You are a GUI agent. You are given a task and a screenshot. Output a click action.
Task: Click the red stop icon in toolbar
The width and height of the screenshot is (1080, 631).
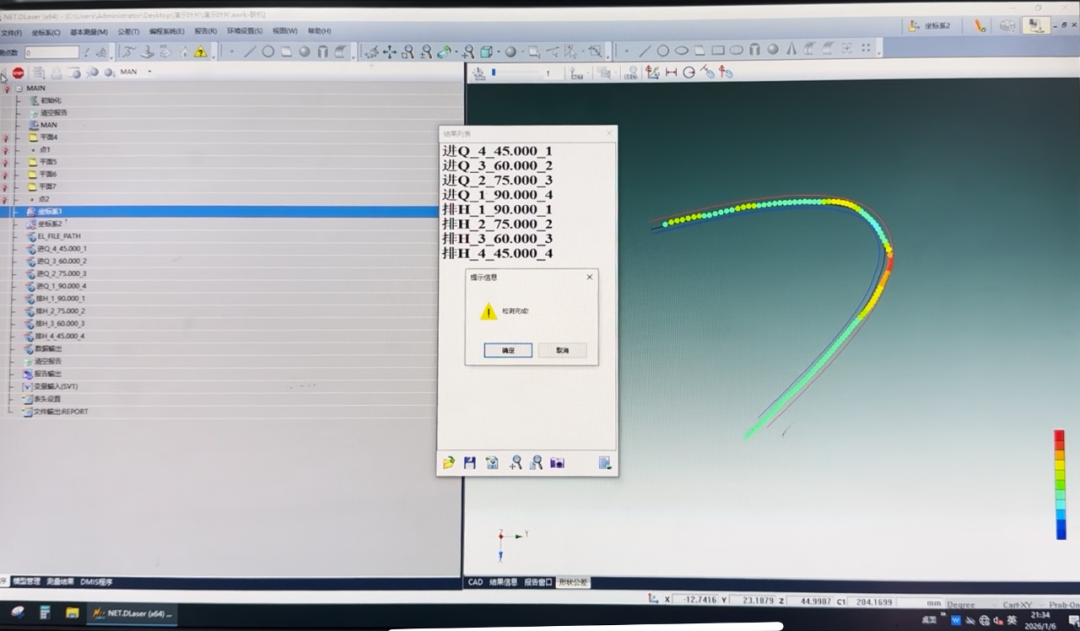18,73
